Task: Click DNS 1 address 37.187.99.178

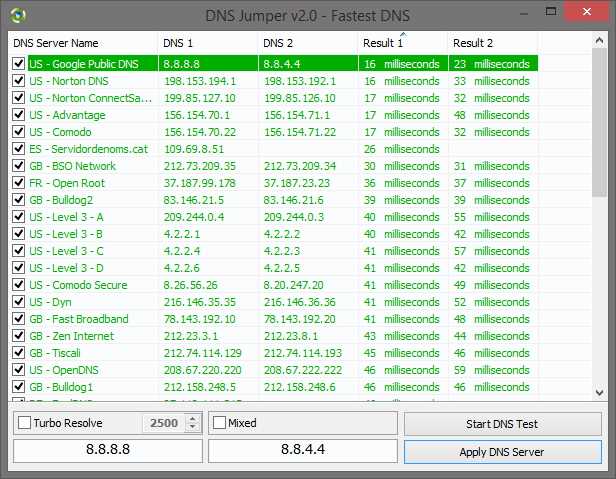Action: click(200, 183)
